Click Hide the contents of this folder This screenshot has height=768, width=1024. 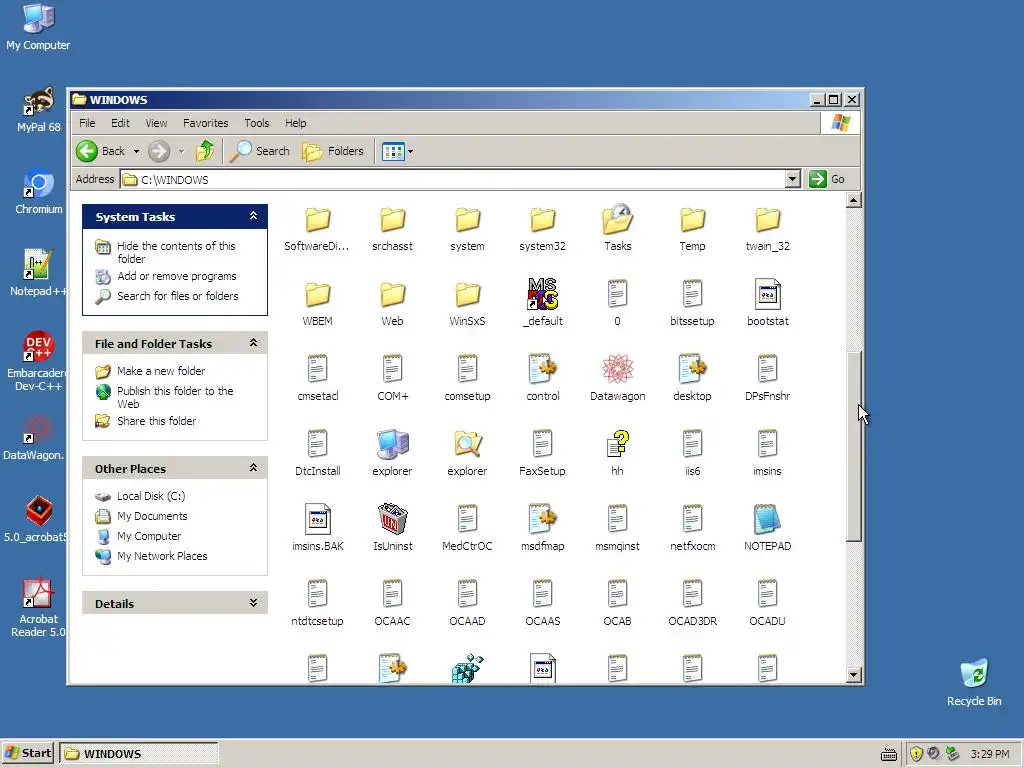[x=176, y=252]
